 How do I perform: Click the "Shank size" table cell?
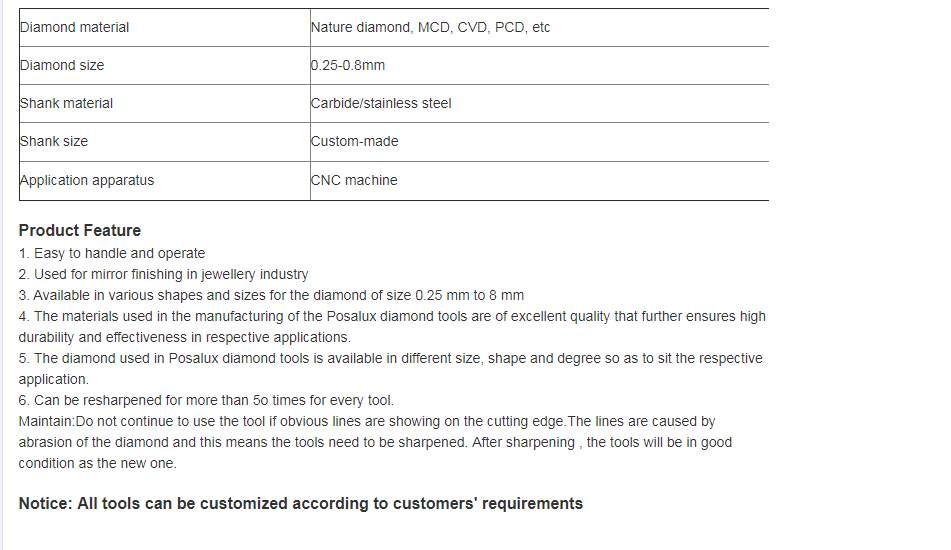[x=164, y=142]
